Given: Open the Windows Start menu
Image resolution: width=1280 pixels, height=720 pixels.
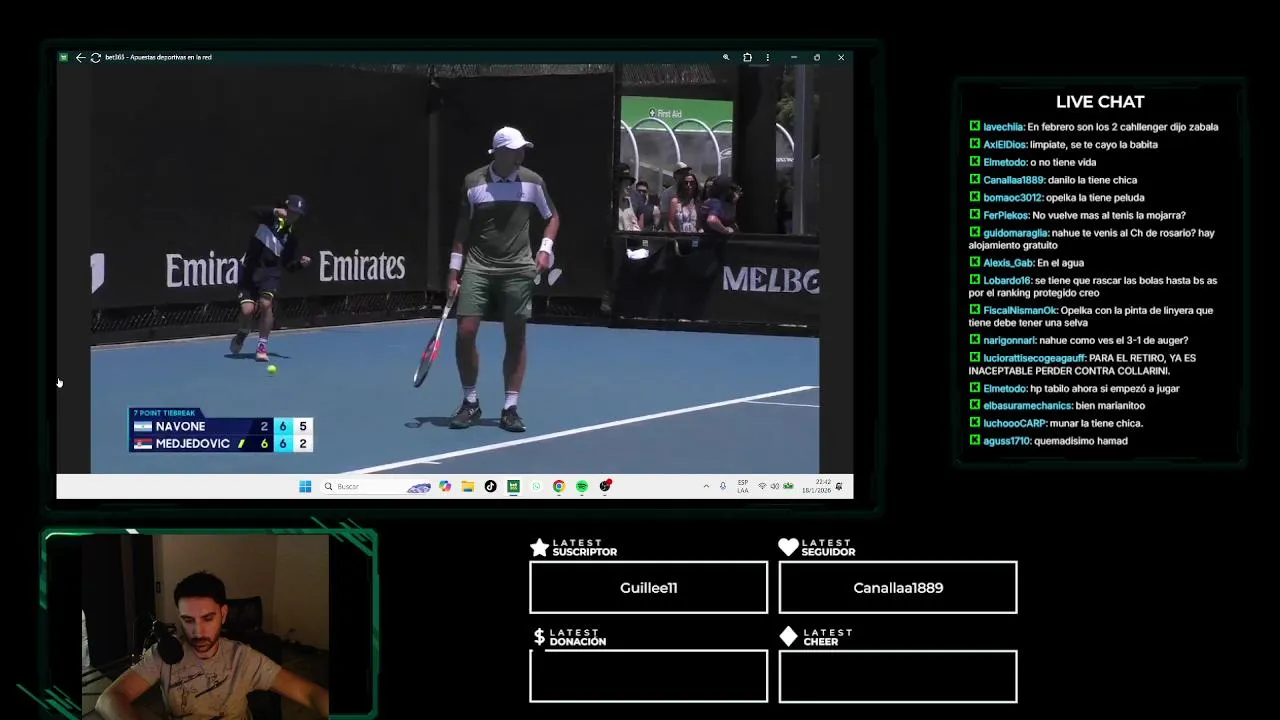Looking at the screenshot, I should 305,486.
